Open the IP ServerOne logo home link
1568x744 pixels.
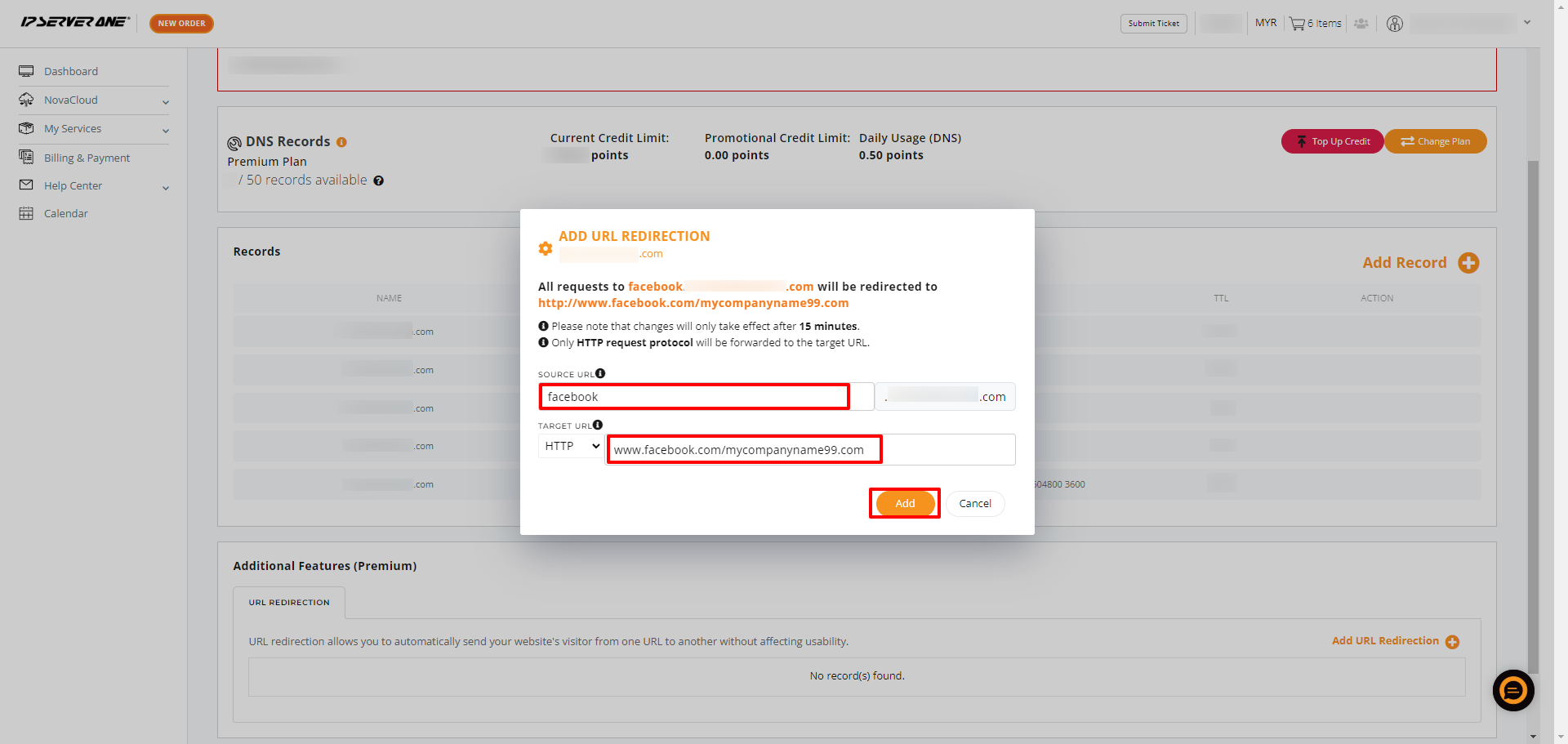75,22
